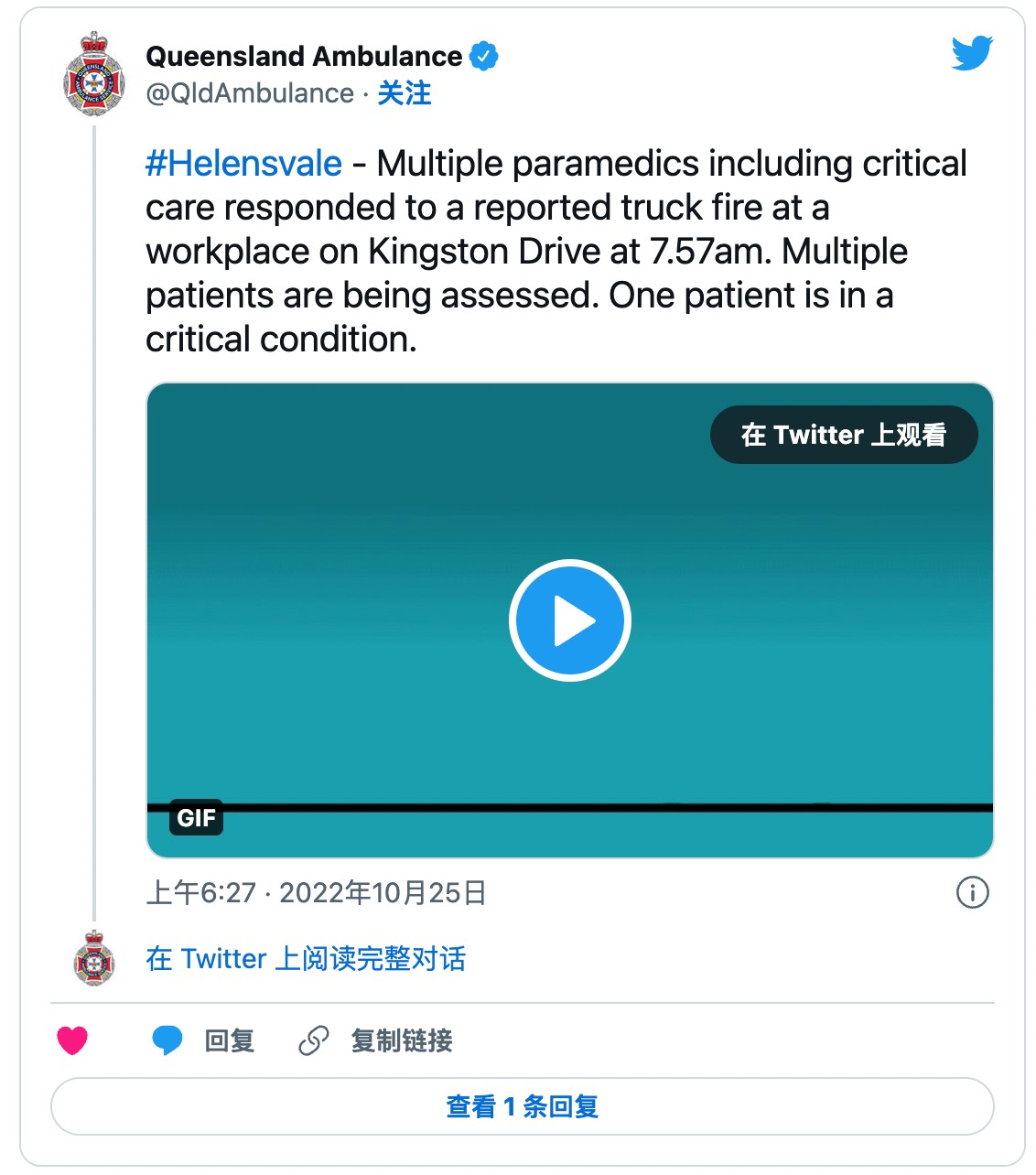Click the 回复 reply text

click(x=230, y=1040)
